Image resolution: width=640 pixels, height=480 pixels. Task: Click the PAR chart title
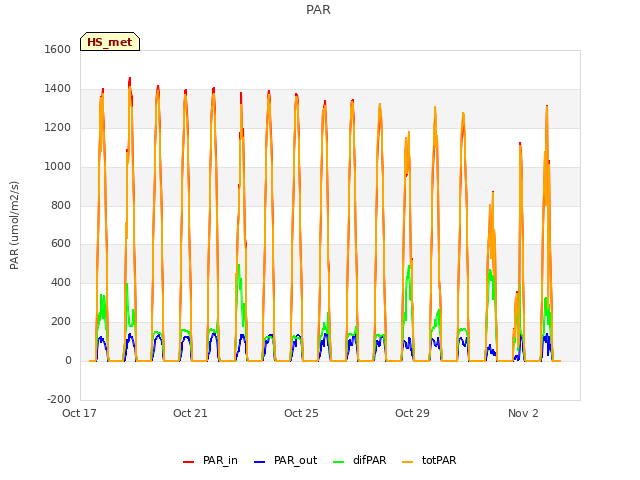point(318,10)
